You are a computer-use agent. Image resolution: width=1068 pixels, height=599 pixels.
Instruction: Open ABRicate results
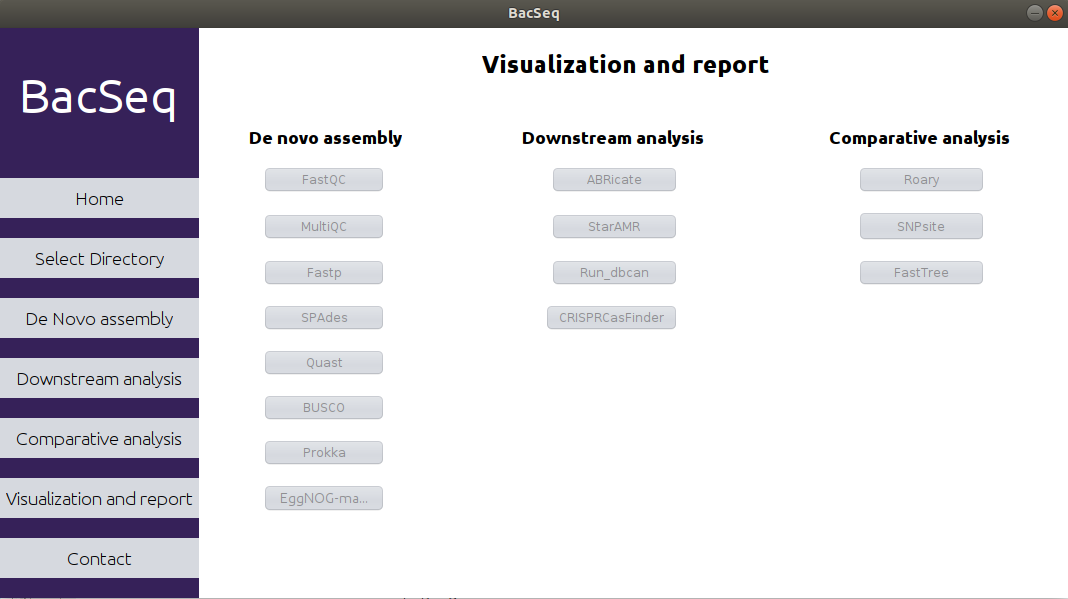coord(614,180)
